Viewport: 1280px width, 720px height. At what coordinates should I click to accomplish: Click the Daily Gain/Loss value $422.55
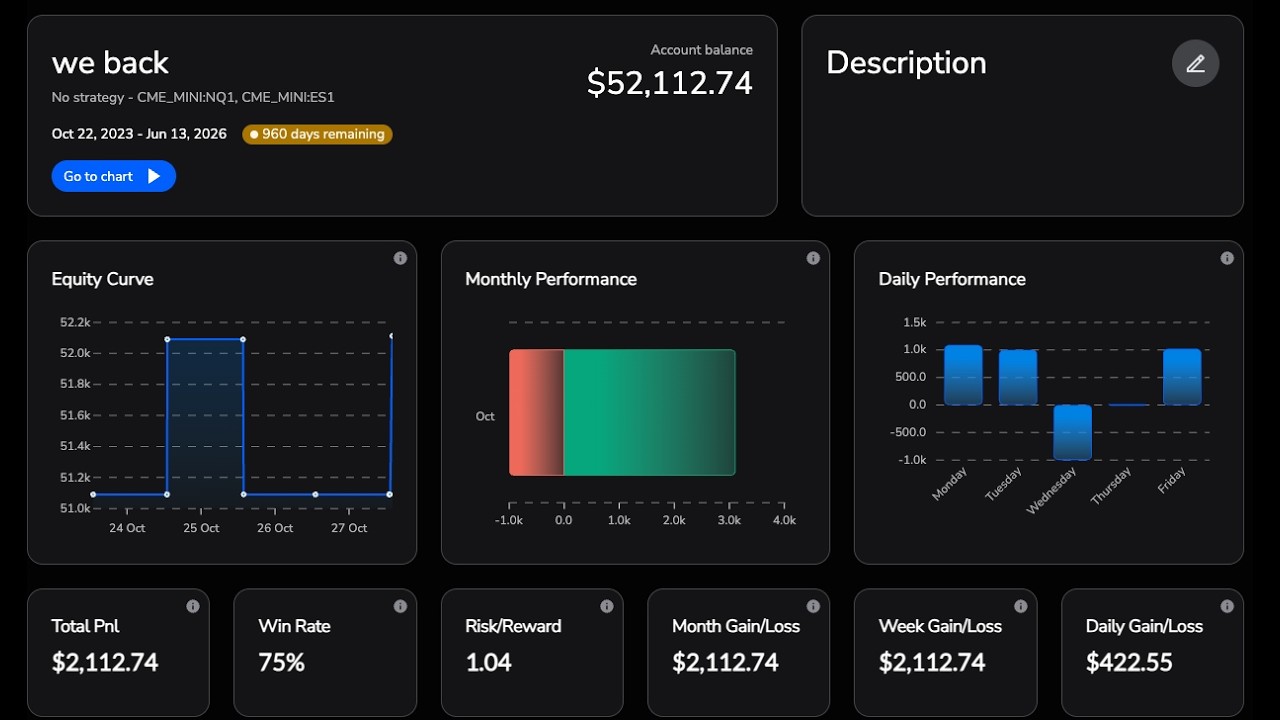(x=1129, y=663)
